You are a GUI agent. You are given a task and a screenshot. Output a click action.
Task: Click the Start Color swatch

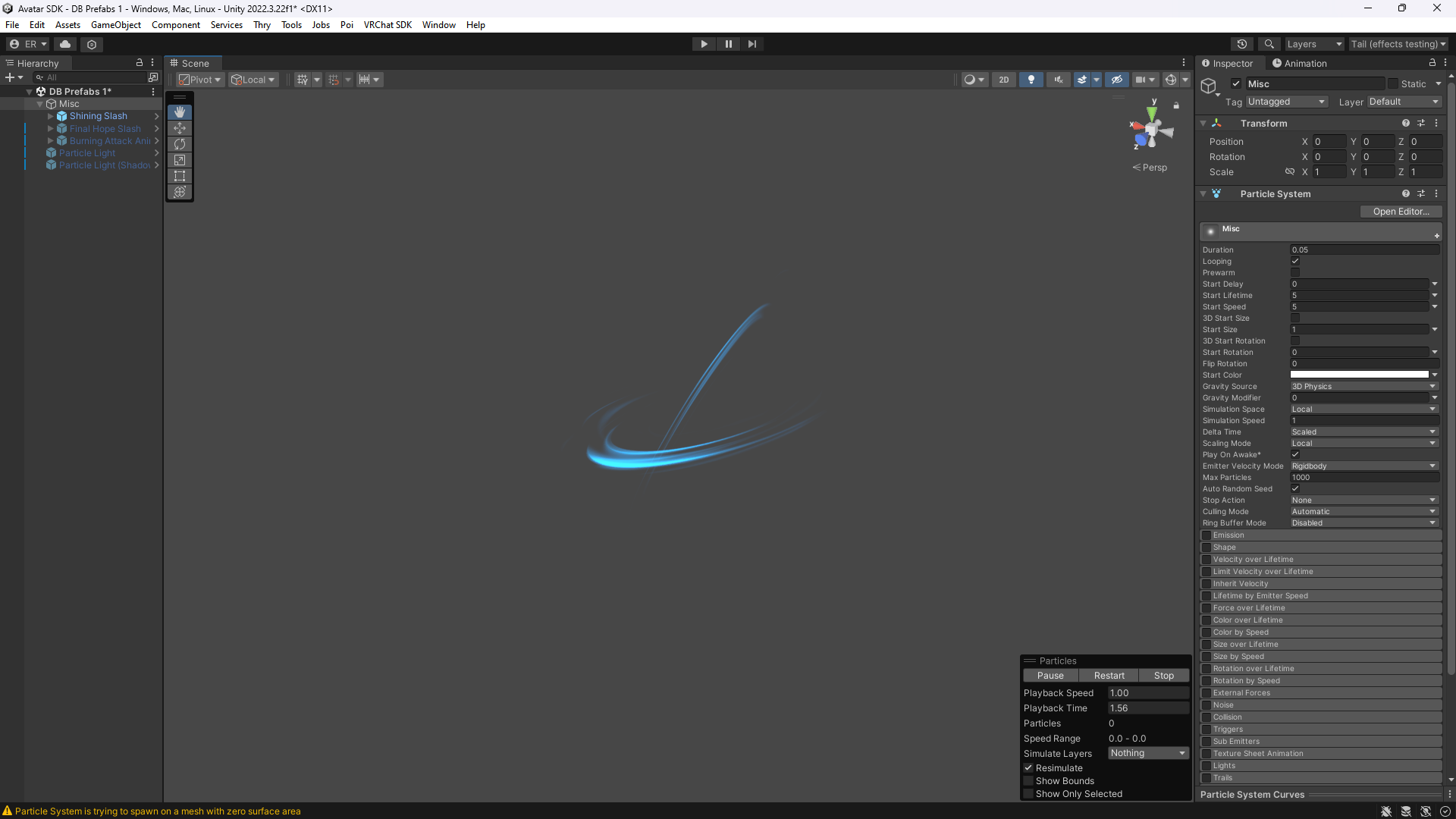click(x=1359, y=375)
